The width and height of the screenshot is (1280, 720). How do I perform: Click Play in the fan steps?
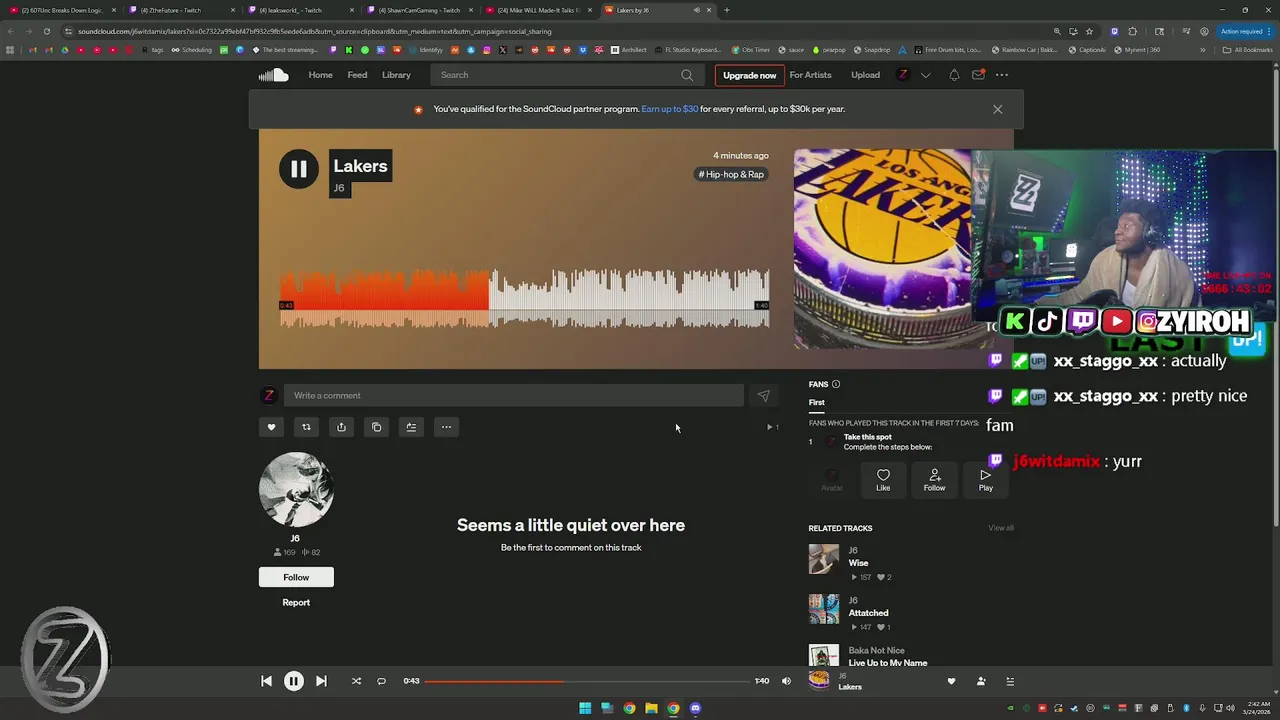(986, 480)
